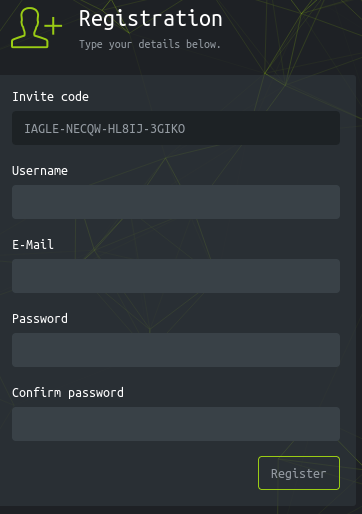Viewport: 362px width, 514px height.
Task: Click the E-Mail label
Action: 33,245
